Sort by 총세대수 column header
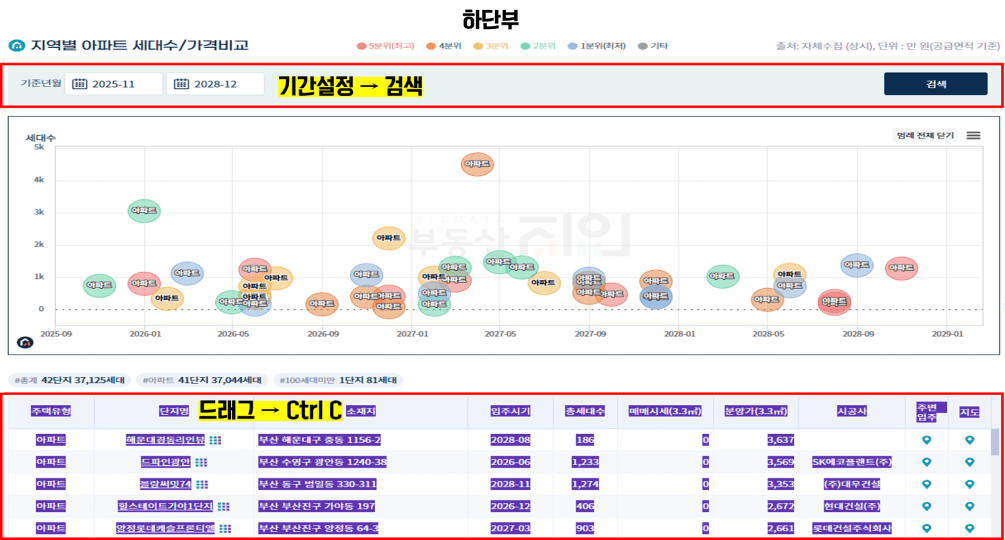The width and height of the screenshot is (1005, 540). [x=583, y=410]
